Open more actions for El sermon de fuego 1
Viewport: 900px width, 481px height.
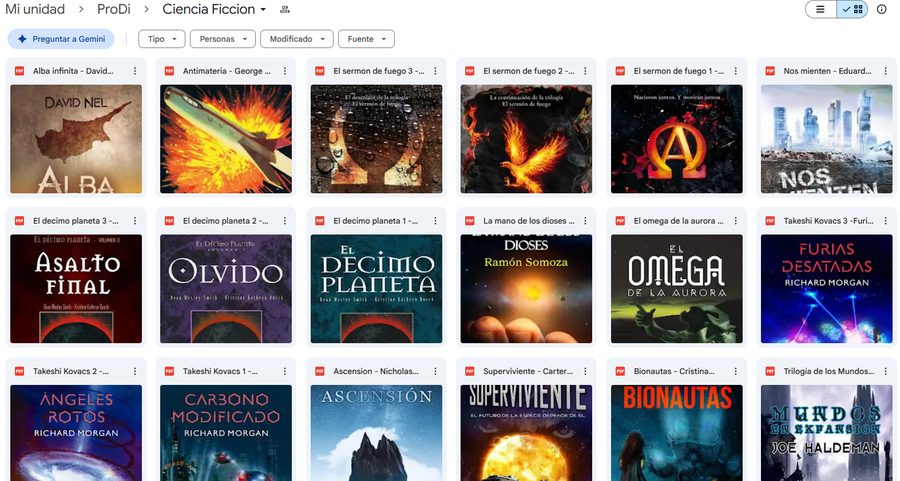tap(735, 71)
